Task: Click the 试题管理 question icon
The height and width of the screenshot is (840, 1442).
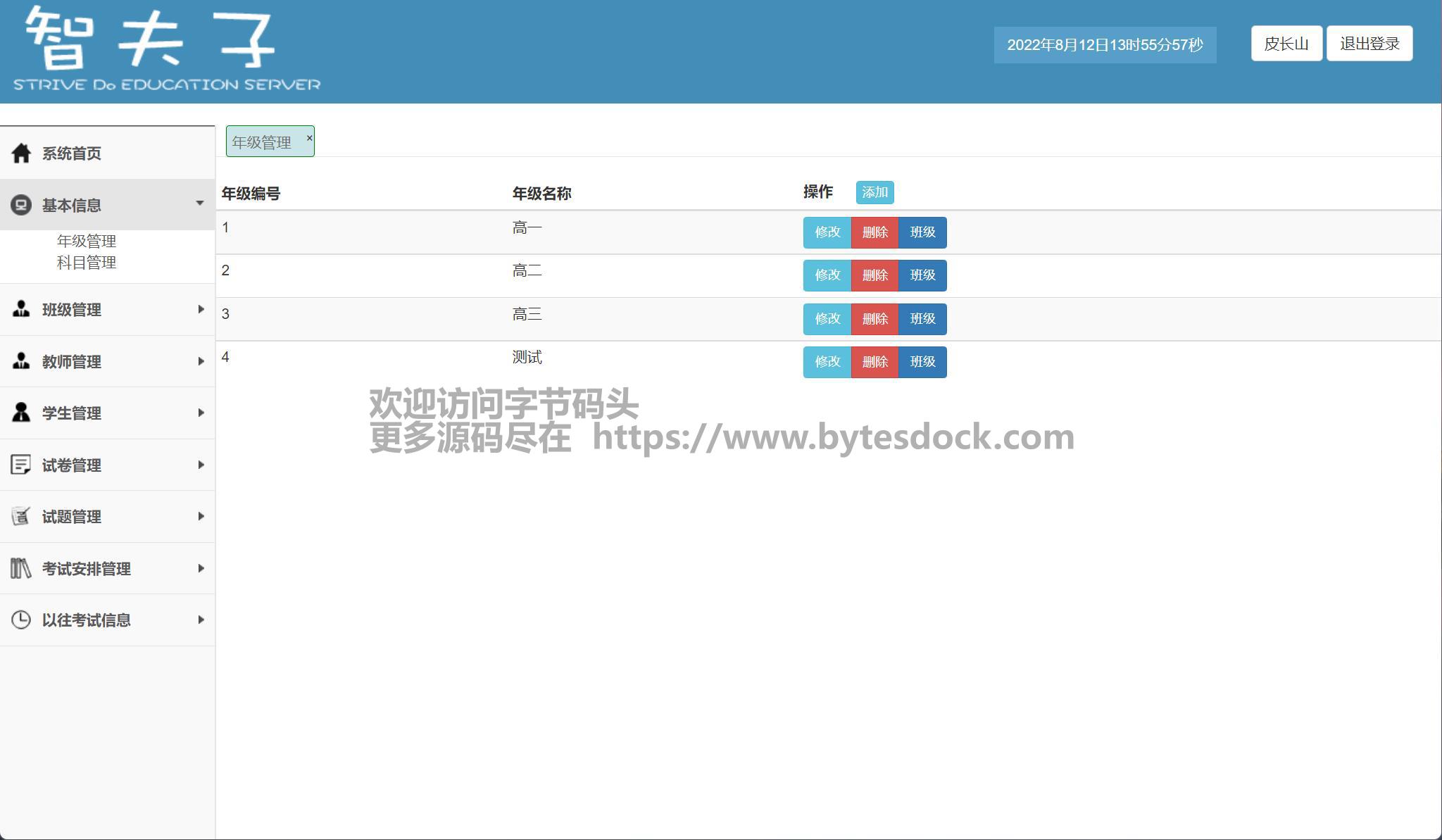Action: point(21,516)
